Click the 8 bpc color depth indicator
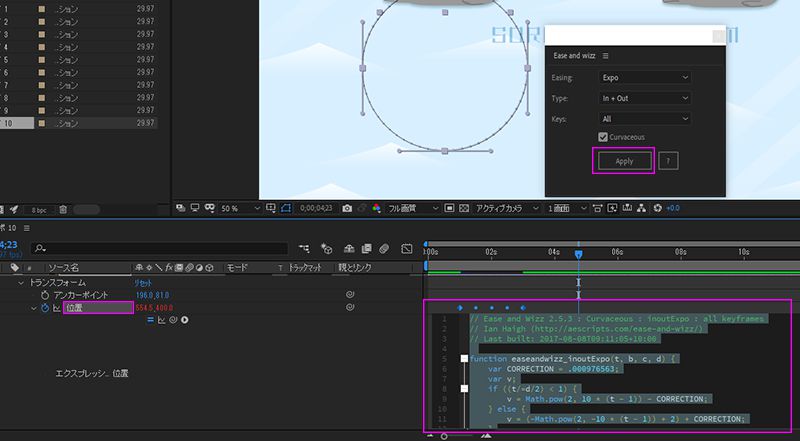Viewport: 800px width, 441px height. point(38,209)
